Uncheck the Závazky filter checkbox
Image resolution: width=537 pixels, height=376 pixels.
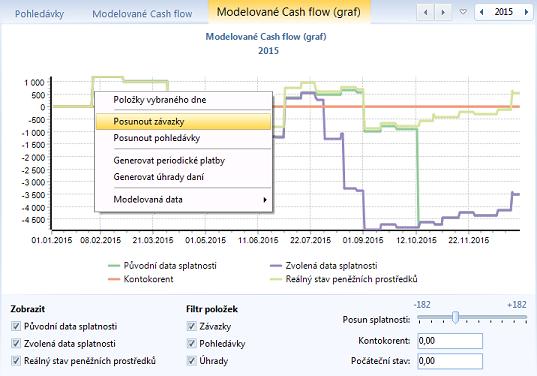click(191, 326)
